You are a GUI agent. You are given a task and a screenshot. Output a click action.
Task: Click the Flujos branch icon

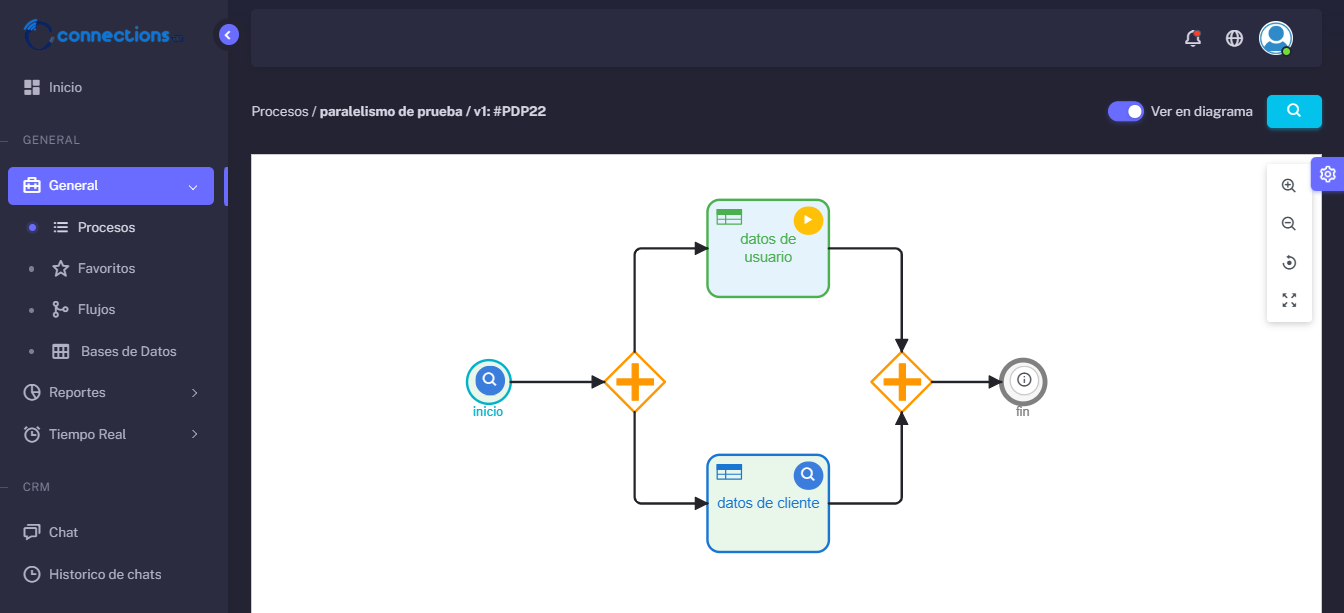pyautogui.click(x=60, y=310)
